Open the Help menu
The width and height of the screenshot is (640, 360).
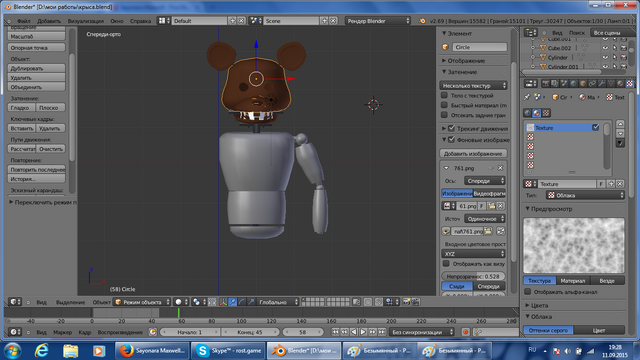point(140,21)
